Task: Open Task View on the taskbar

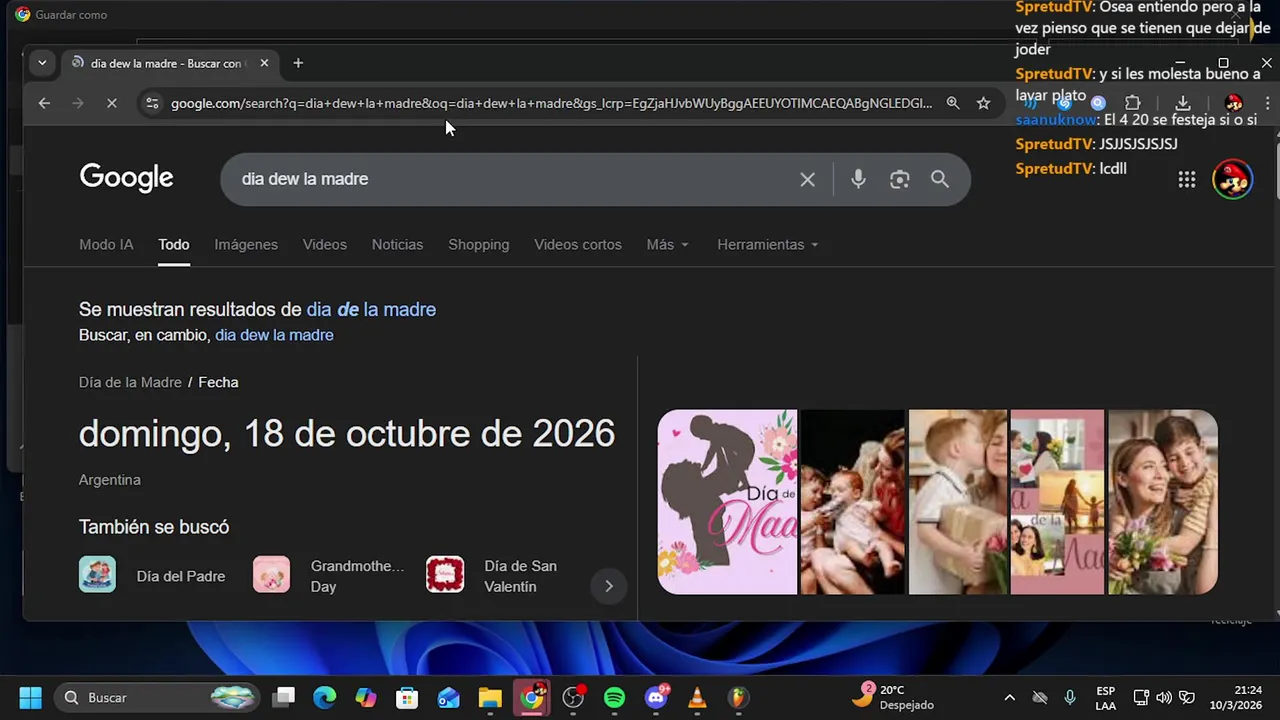Action: pos(285,697)
